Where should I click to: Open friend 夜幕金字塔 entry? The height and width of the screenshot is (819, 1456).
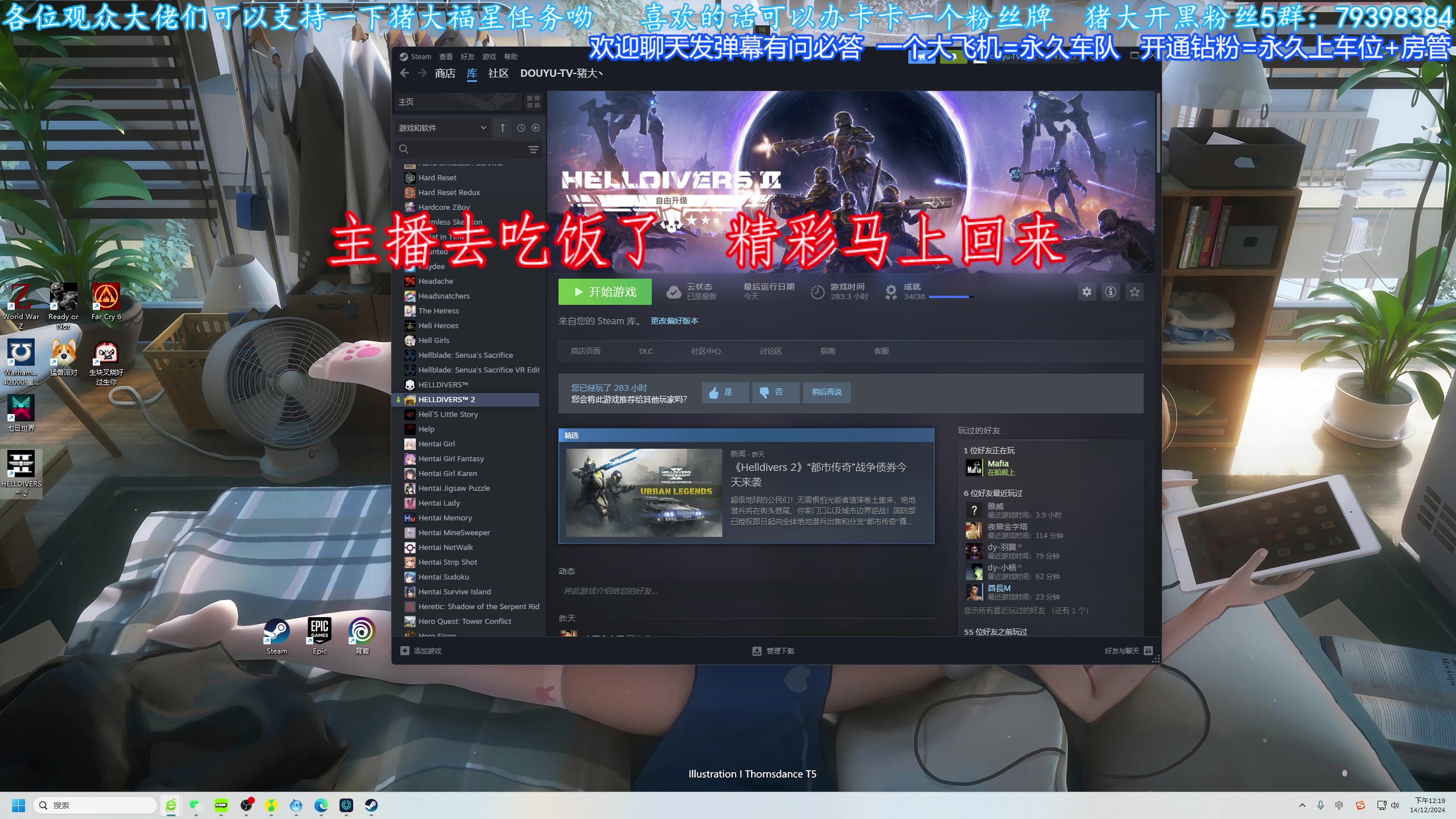tap(1007, 527)
